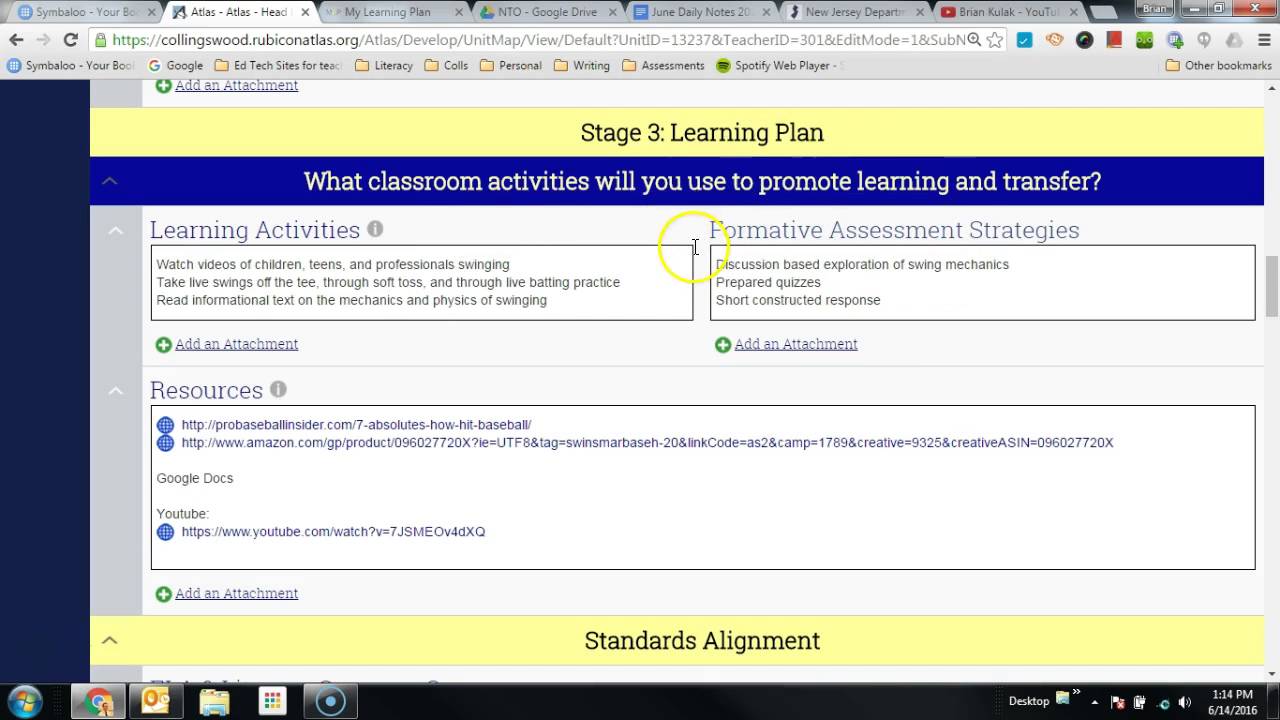This screenshot has width=1280, height=720.
Task: Click the green plus under Resources
Action: click(164, 594)
